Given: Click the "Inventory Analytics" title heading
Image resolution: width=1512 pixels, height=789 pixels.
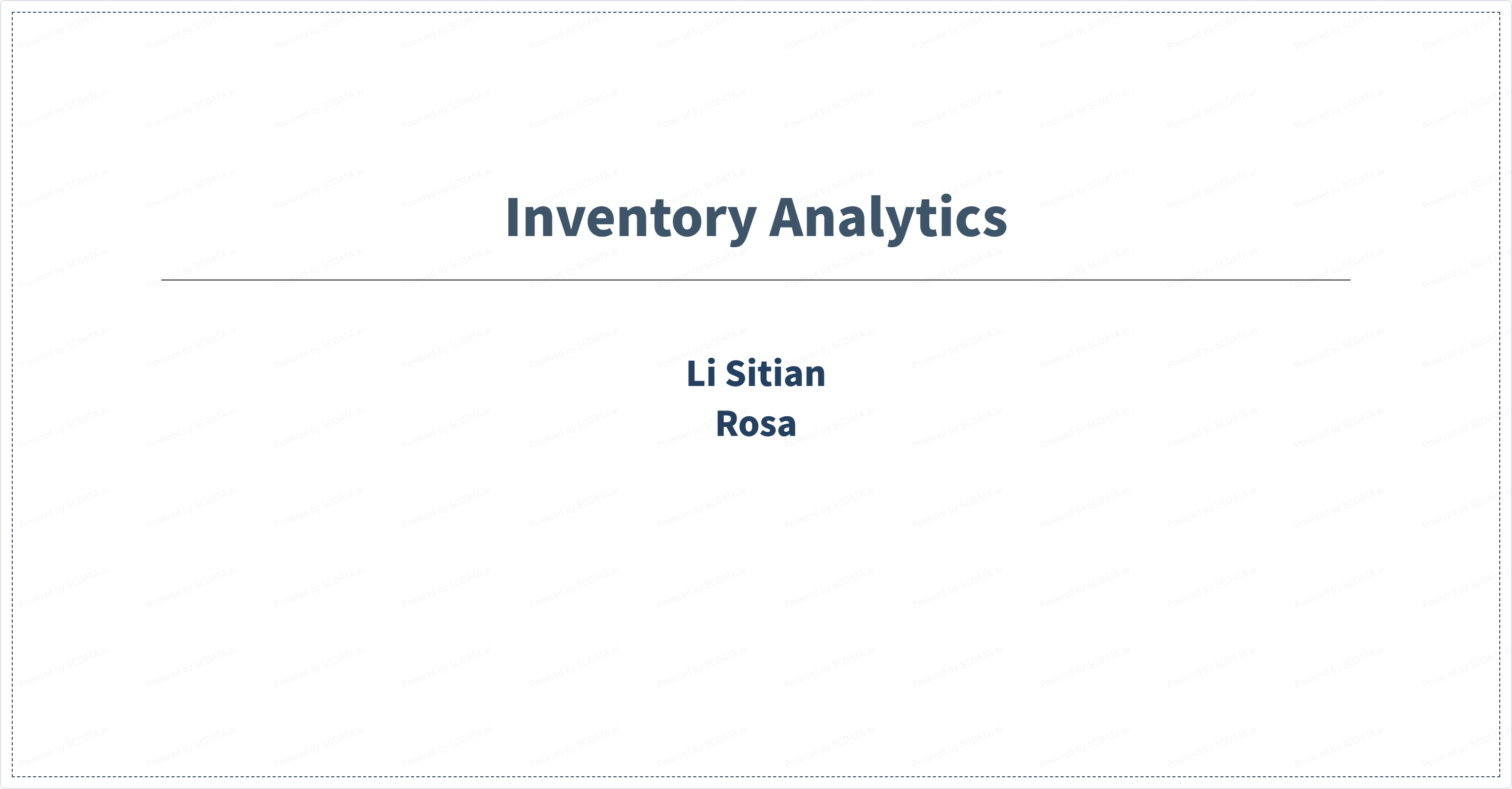Looking at the screenshot, I should 756,218.
